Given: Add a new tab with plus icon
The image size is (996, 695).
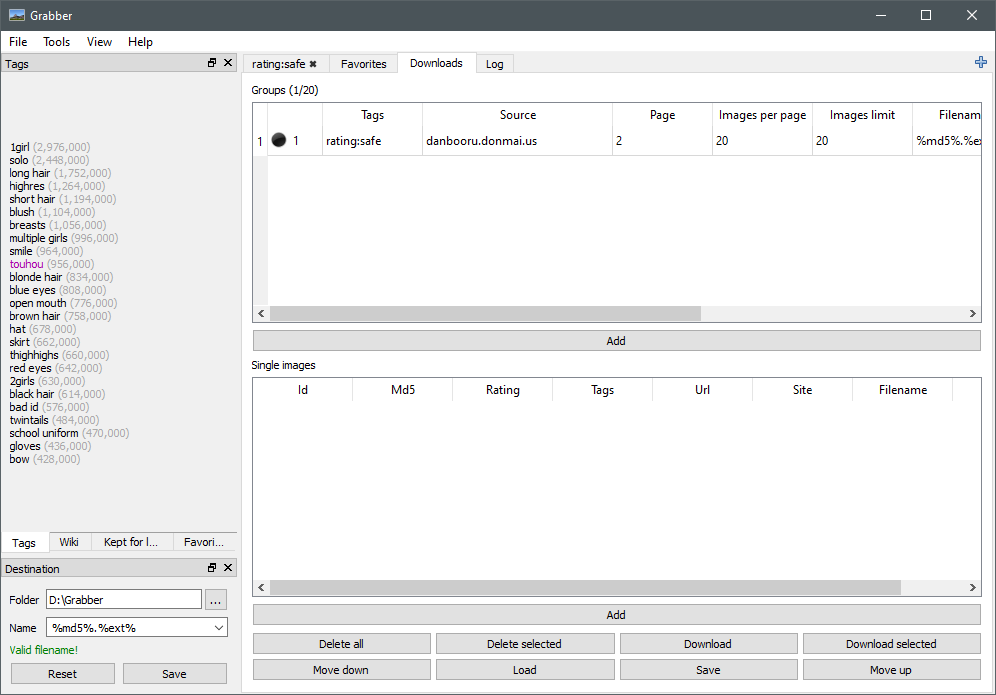Looking at the screenshot, I should (981, 62).
